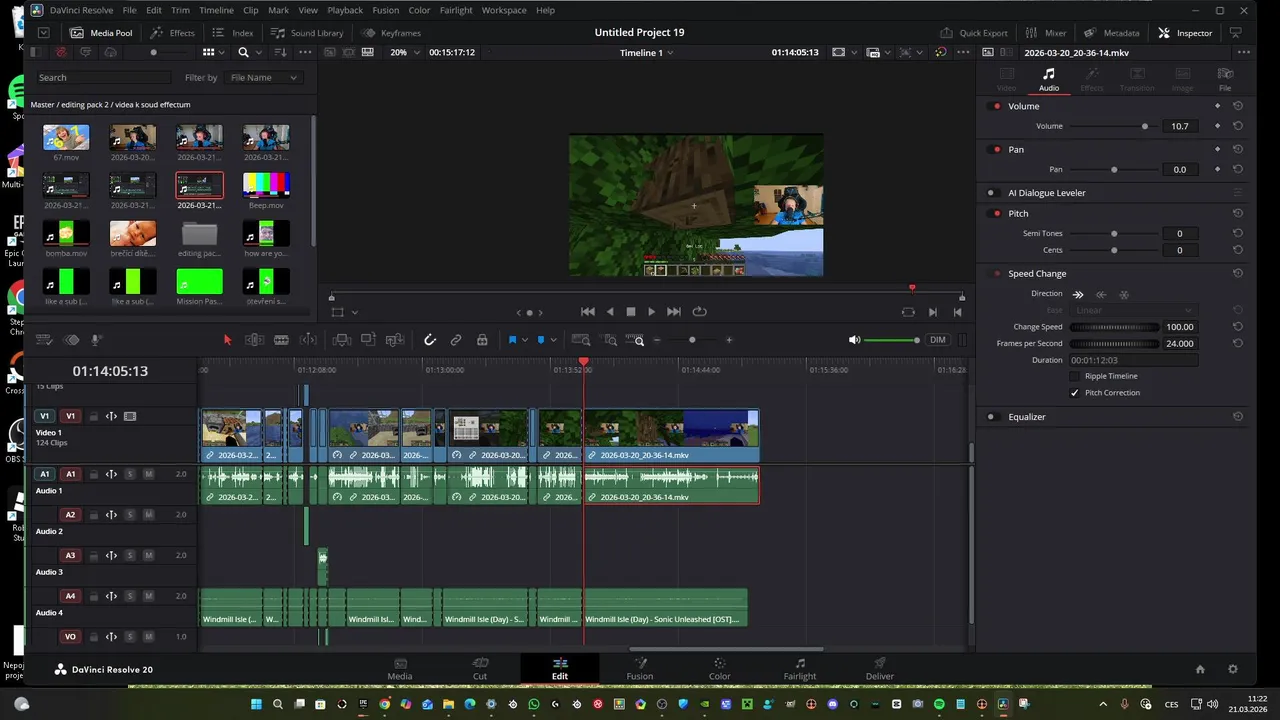Screen dimensions: 1280x720
Task: Open Project Settings gear icon
Action: pyautogui.click(x=1233, y=669)
